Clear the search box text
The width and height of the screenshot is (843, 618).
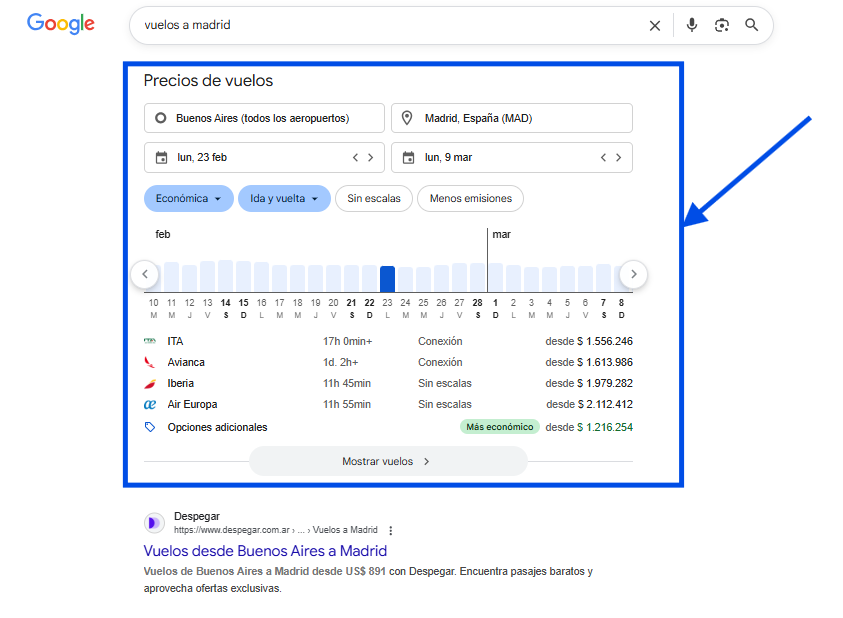click(655, 26)
